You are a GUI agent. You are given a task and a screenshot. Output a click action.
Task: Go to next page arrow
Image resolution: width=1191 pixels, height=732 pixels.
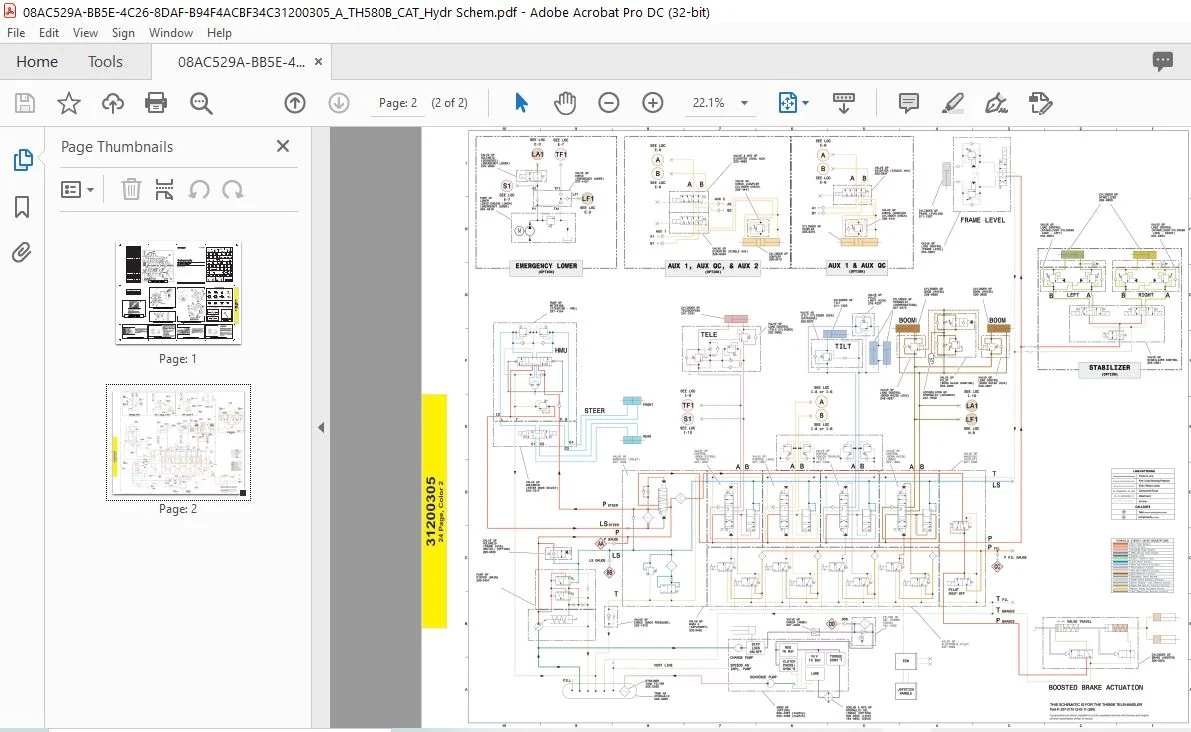339,103
